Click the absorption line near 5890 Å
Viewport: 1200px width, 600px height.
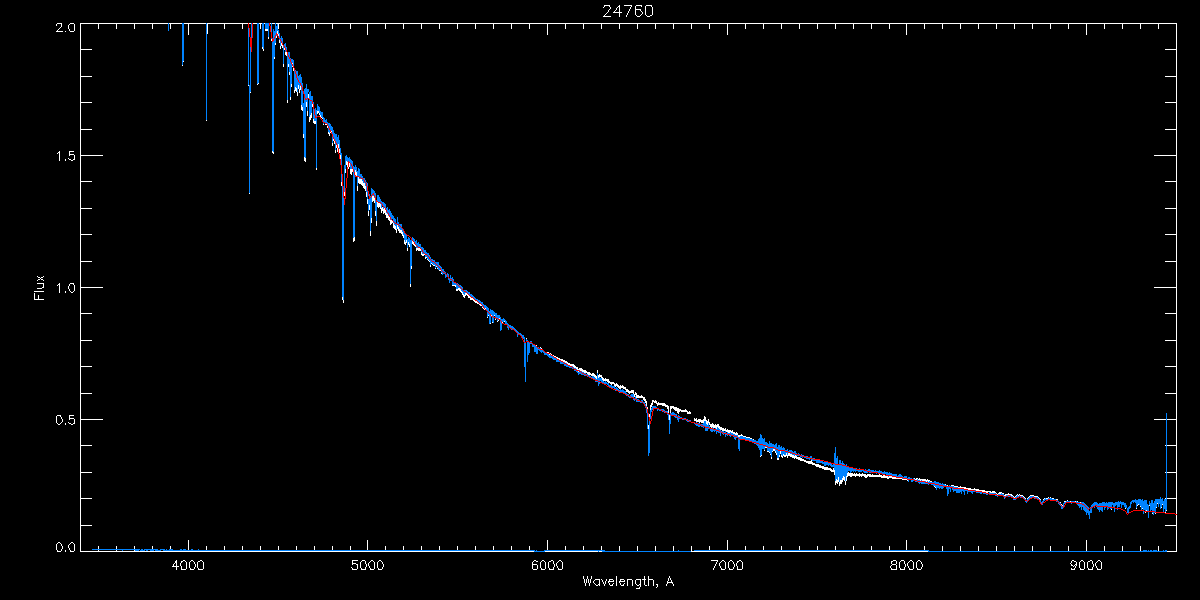point(526,360)
